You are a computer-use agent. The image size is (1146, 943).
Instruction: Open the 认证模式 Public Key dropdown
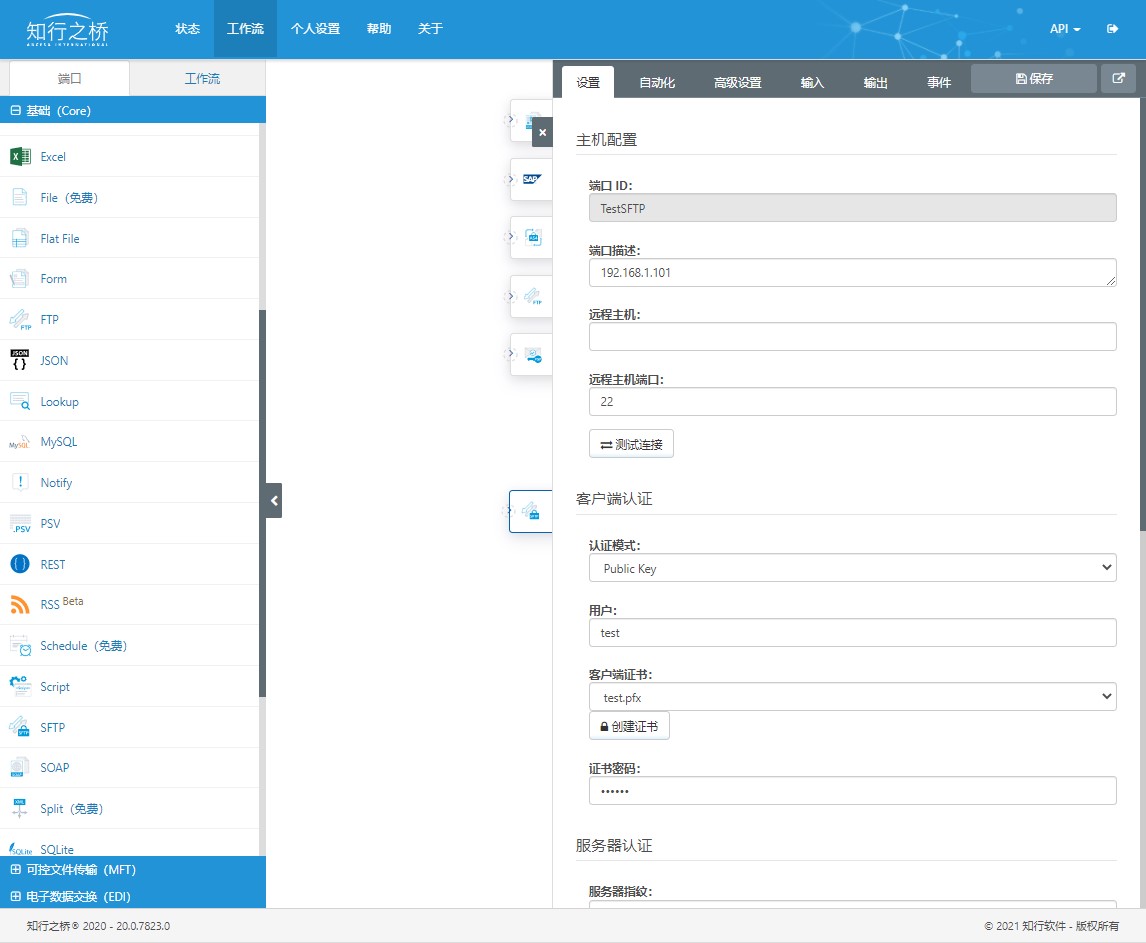[x=852, y=568]
